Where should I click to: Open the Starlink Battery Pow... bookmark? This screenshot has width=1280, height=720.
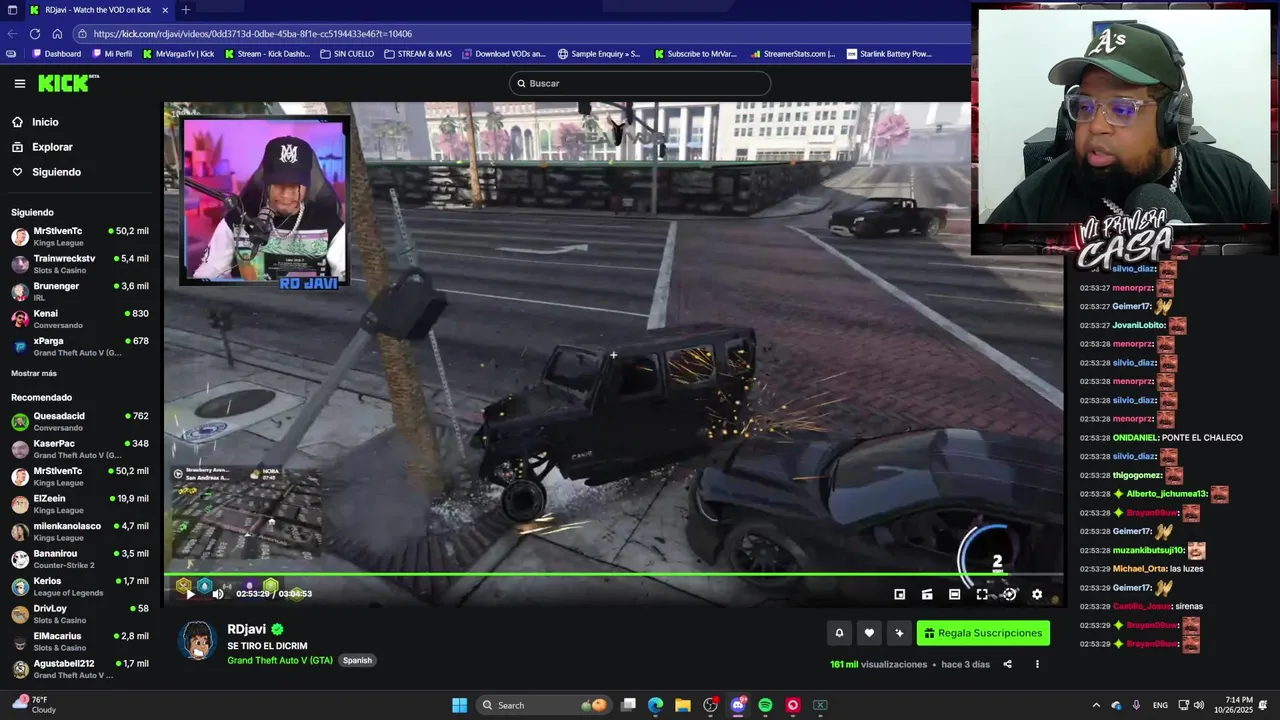[x=889, y=54]
